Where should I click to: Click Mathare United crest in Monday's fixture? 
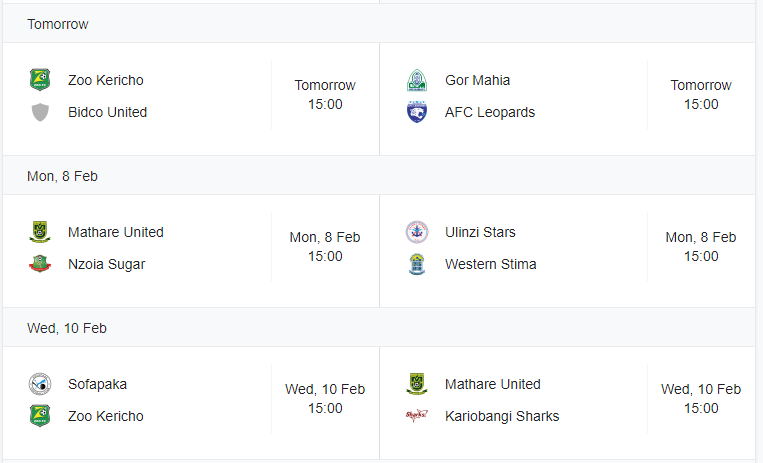coord(40,232)
